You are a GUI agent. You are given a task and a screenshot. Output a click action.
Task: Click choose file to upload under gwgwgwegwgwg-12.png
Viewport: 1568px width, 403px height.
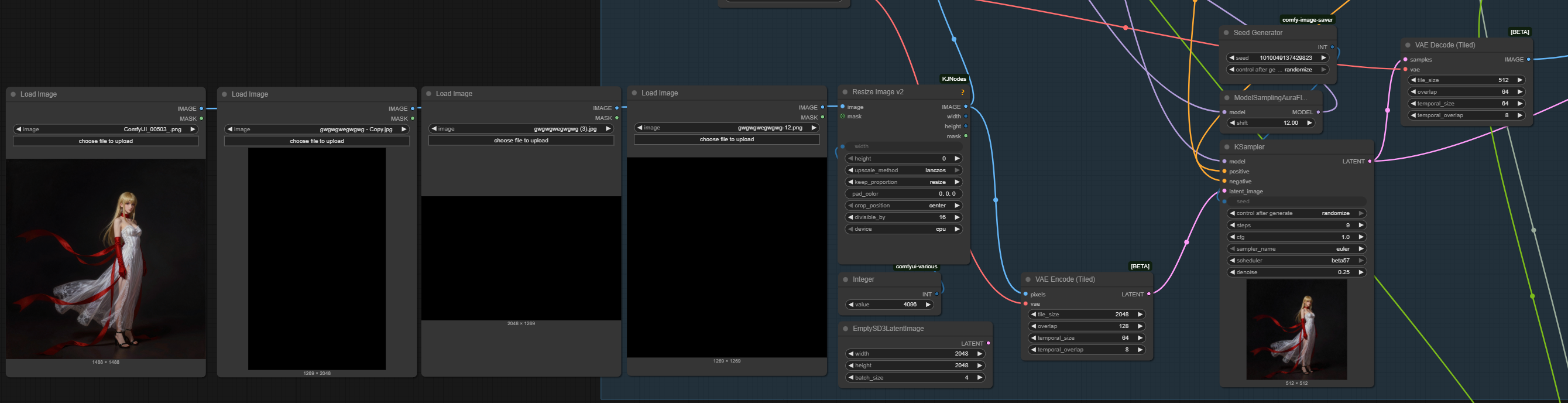[727, 139]
